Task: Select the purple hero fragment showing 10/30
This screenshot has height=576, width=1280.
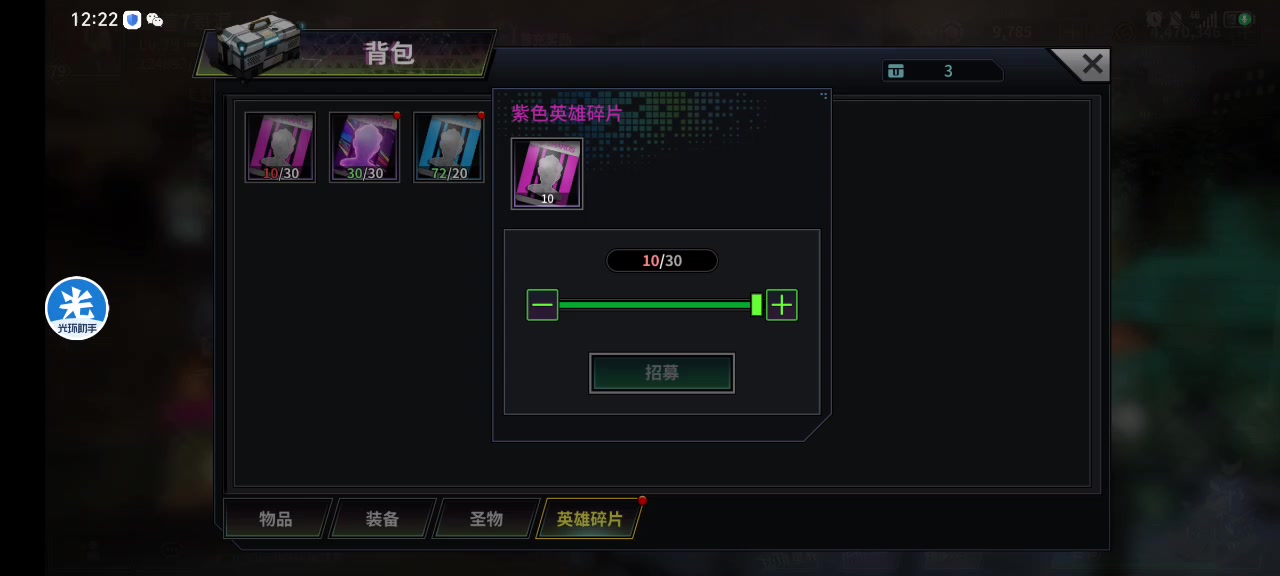Action: click(x=280, y=147)
